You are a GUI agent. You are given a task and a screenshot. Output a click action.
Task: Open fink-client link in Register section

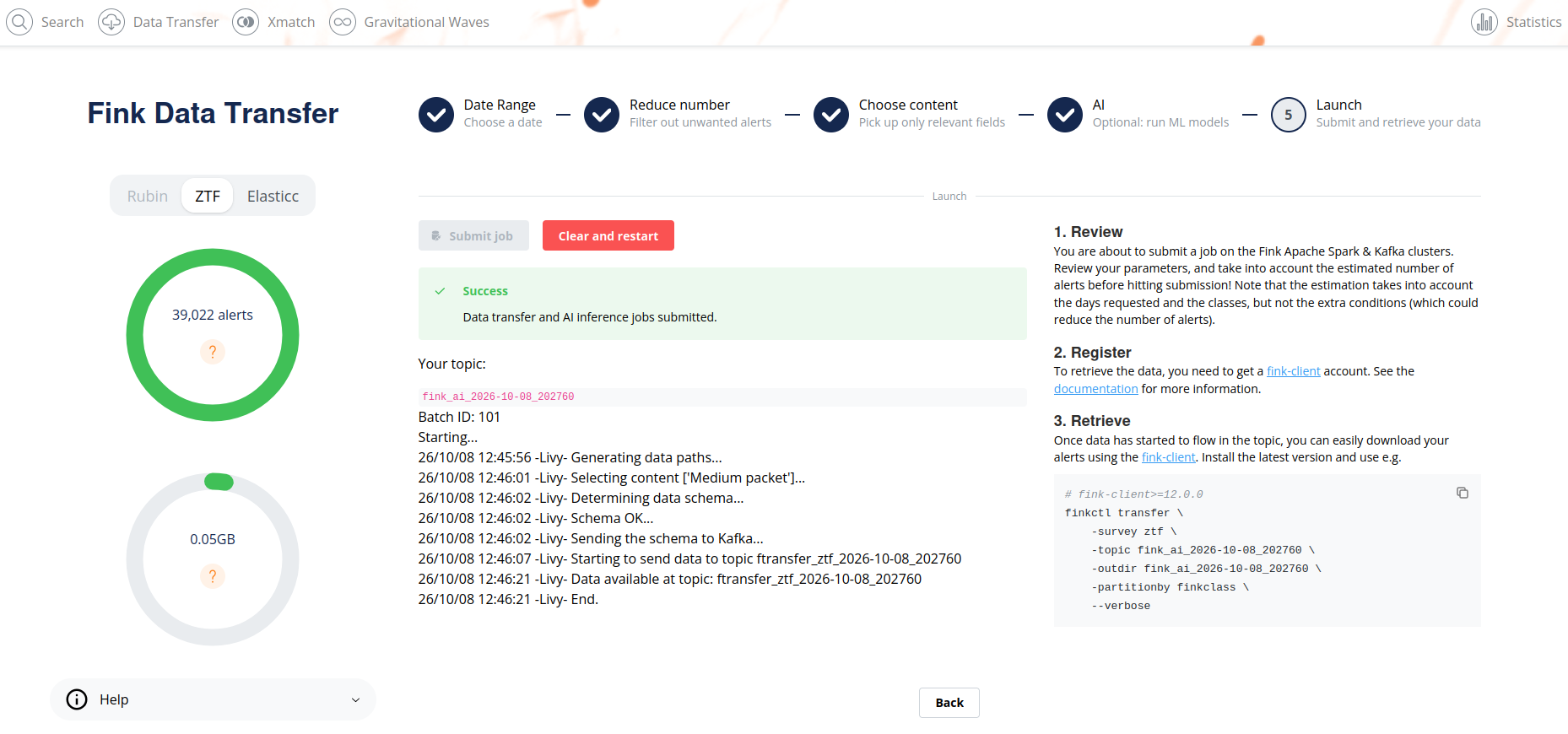(1294, 371)
